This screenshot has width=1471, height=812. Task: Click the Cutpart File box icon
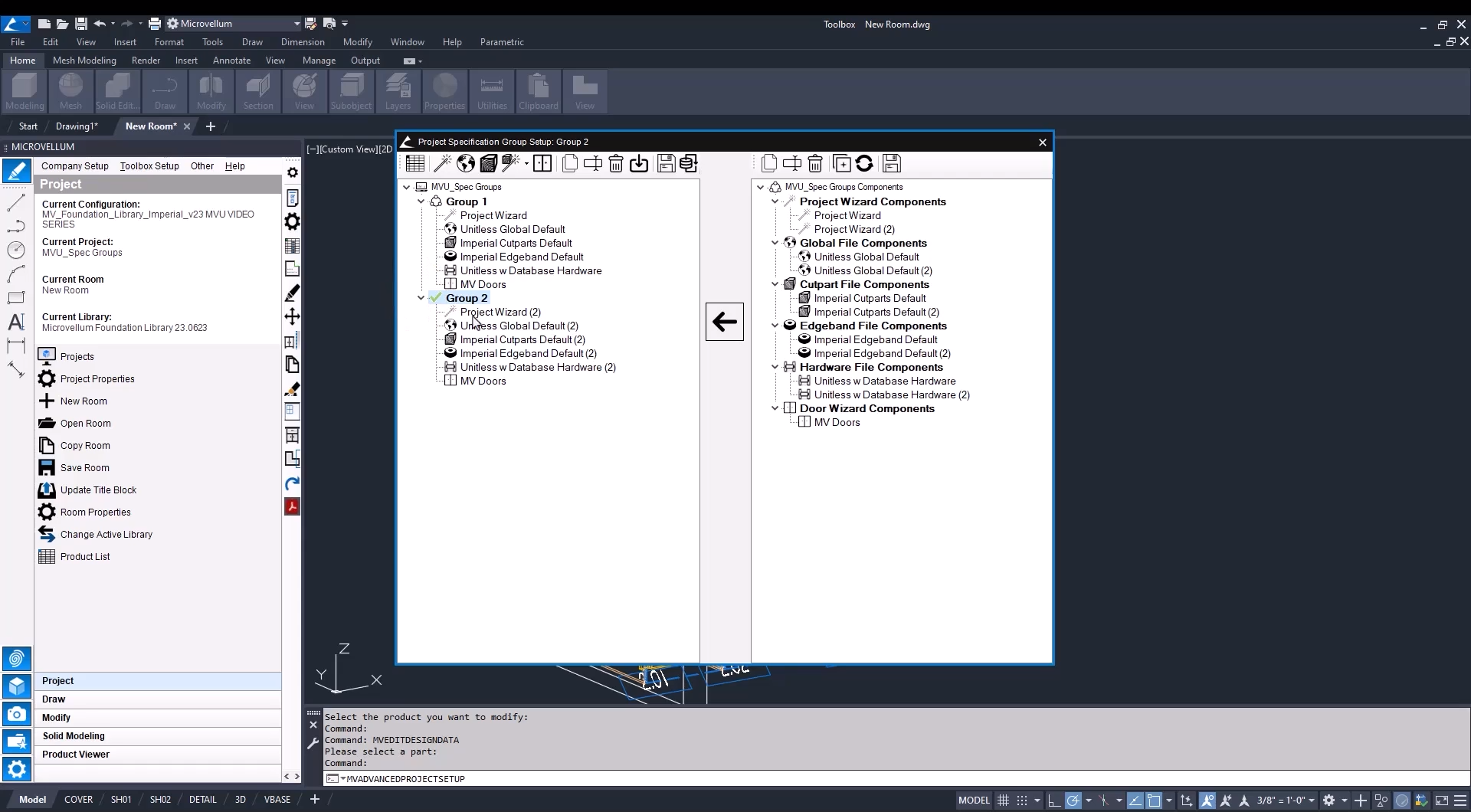click(x=489, y=163)
